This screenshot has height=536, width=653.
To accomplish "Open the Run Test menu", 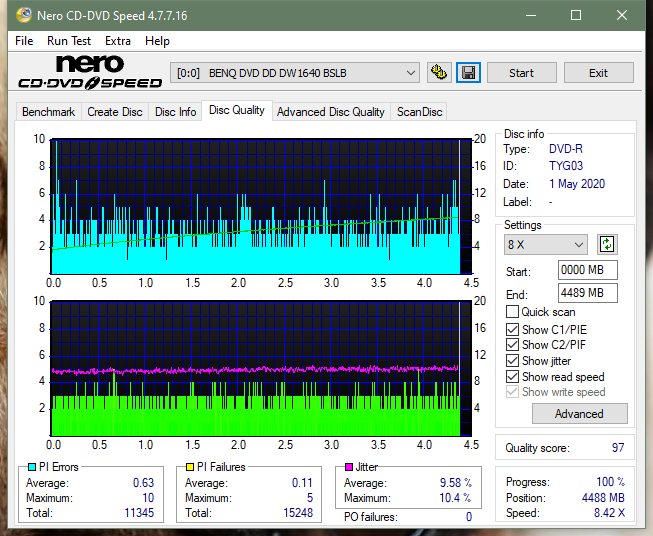I will (69, 41).
